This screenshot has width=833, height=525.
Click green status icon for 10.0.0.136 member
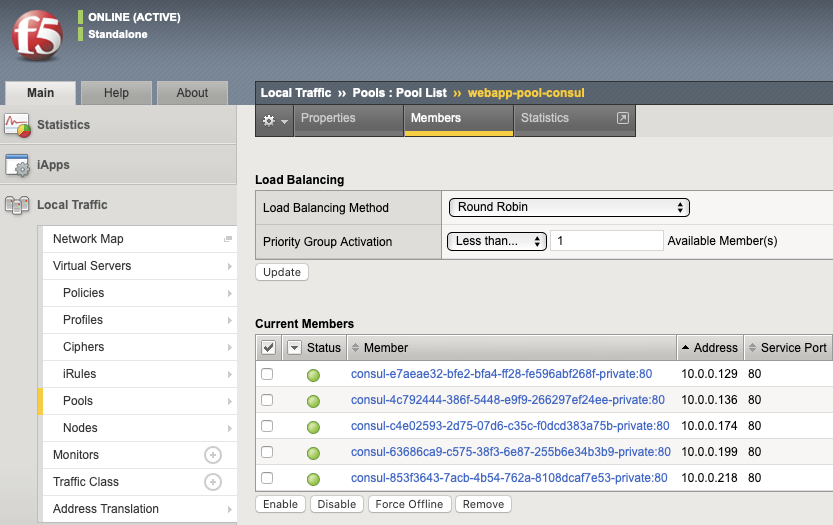click(x=313, y=401)
